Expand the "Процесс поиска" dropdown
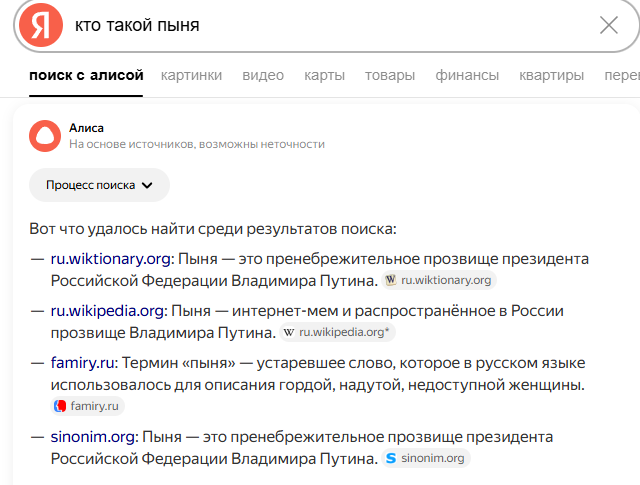This screenshot has height=485, width=640. tap(99, 185)
